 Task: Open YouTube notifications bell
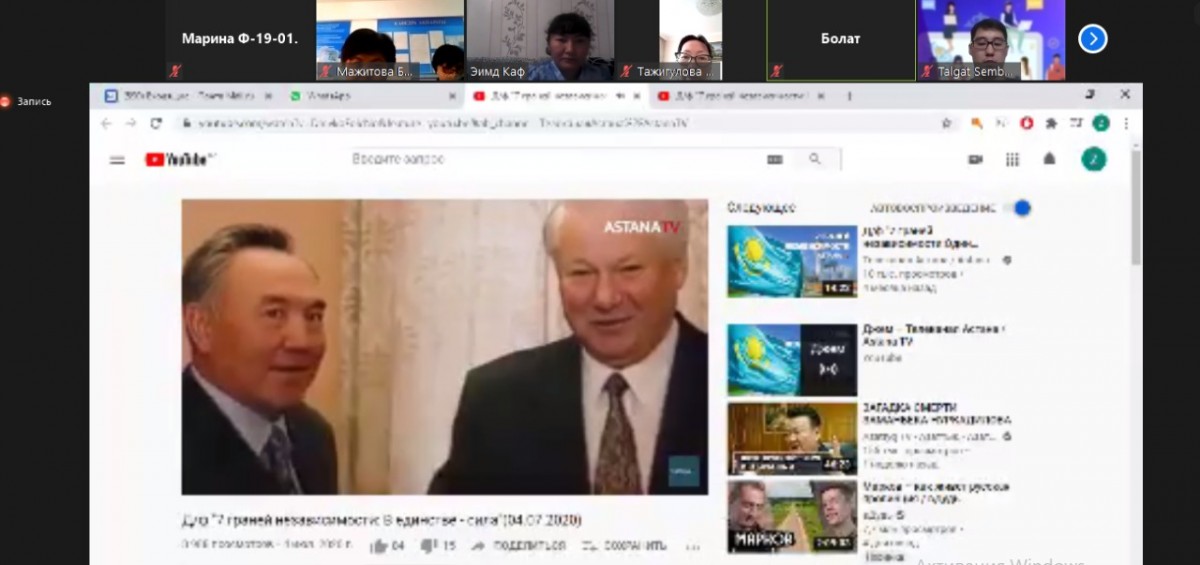point(1049,159)
